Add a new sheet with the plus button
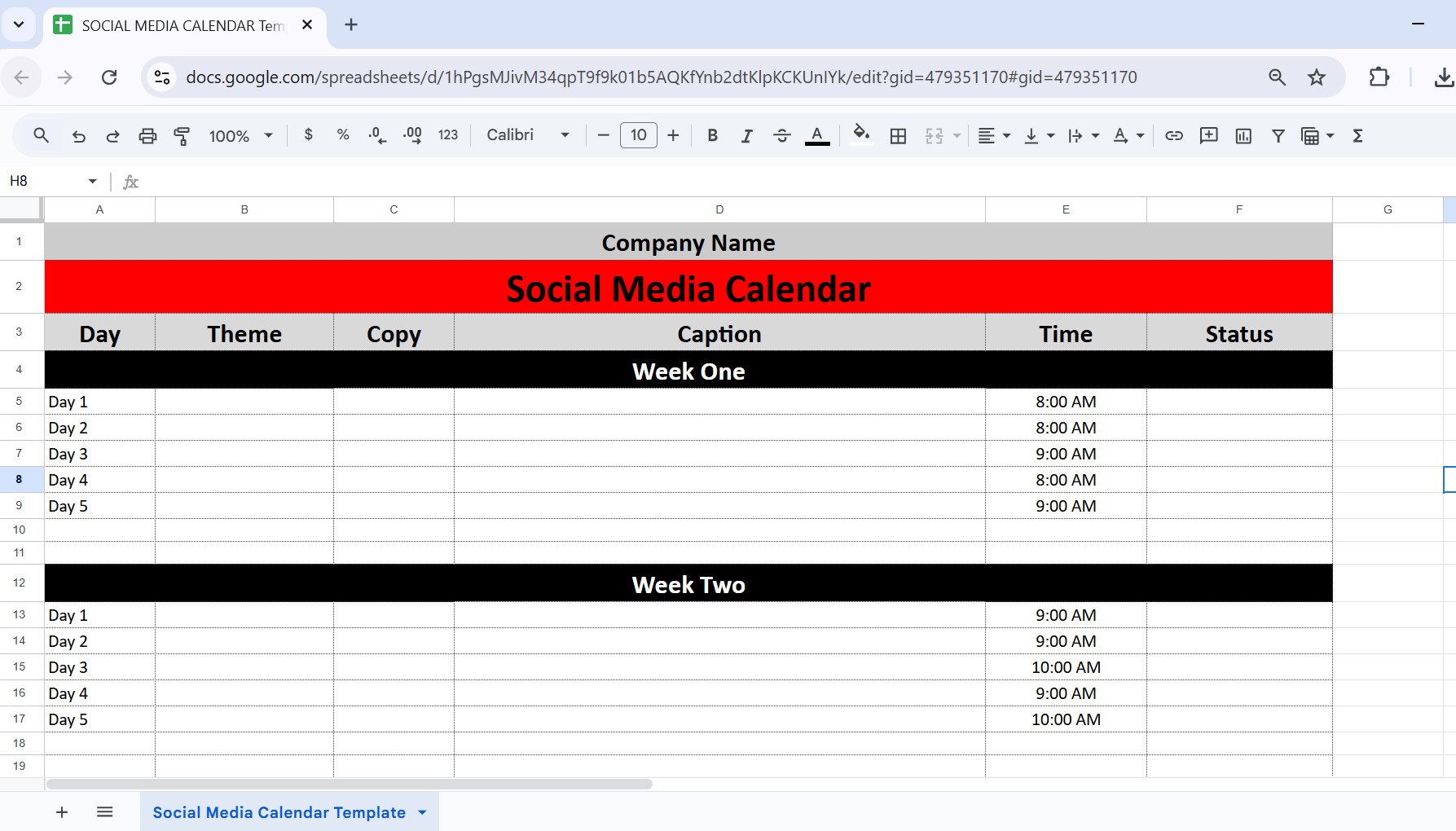 coord(62,811)
